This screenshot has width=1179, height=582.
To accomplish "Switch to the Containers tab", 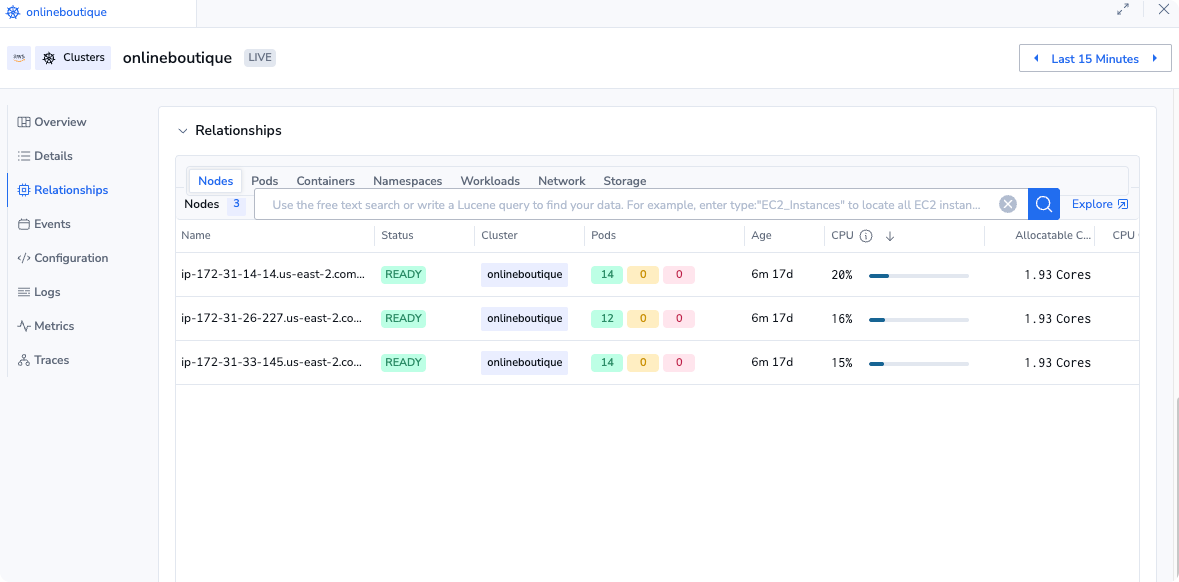I will tap(326, 180).
